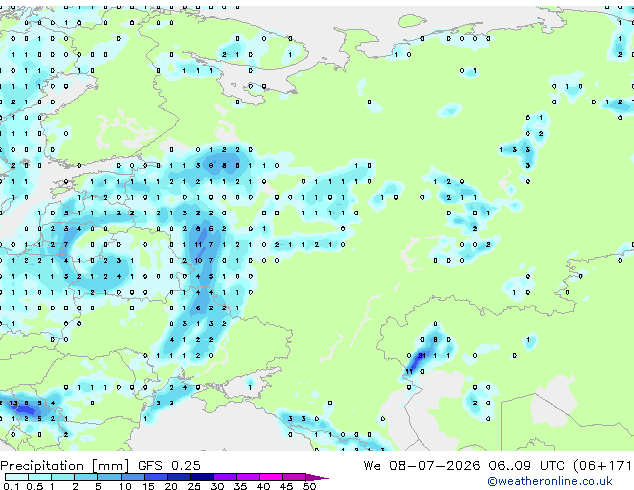This screenshot has height=490, width=634.
Task: Select the 45–50 mm legend swatch
Action: [x=294, y=477]
